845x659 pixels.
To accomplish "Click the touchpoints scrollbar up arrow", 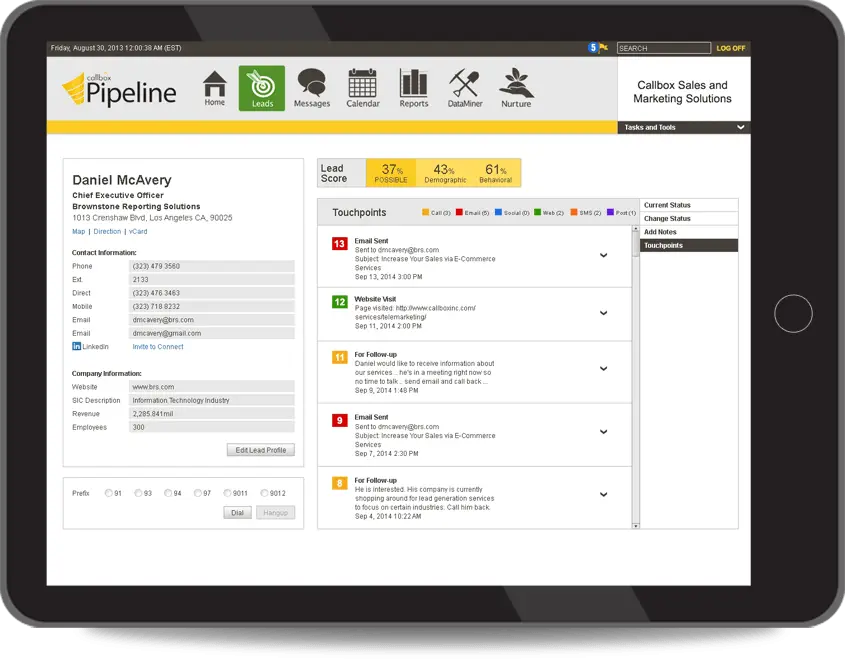I will [x=636, y=229].
